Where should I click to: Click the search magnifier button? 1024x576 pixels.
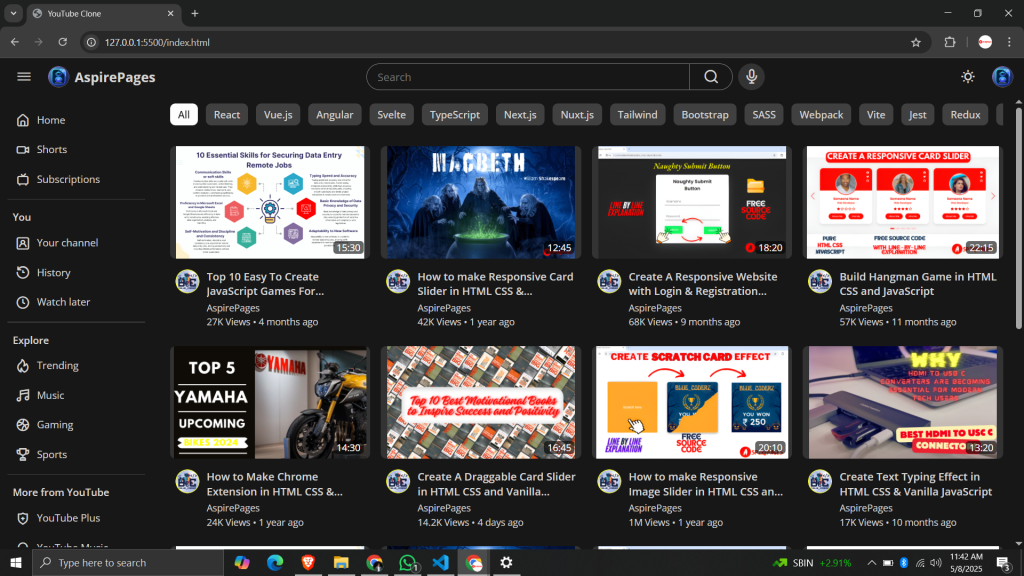[x=711, y=77]
